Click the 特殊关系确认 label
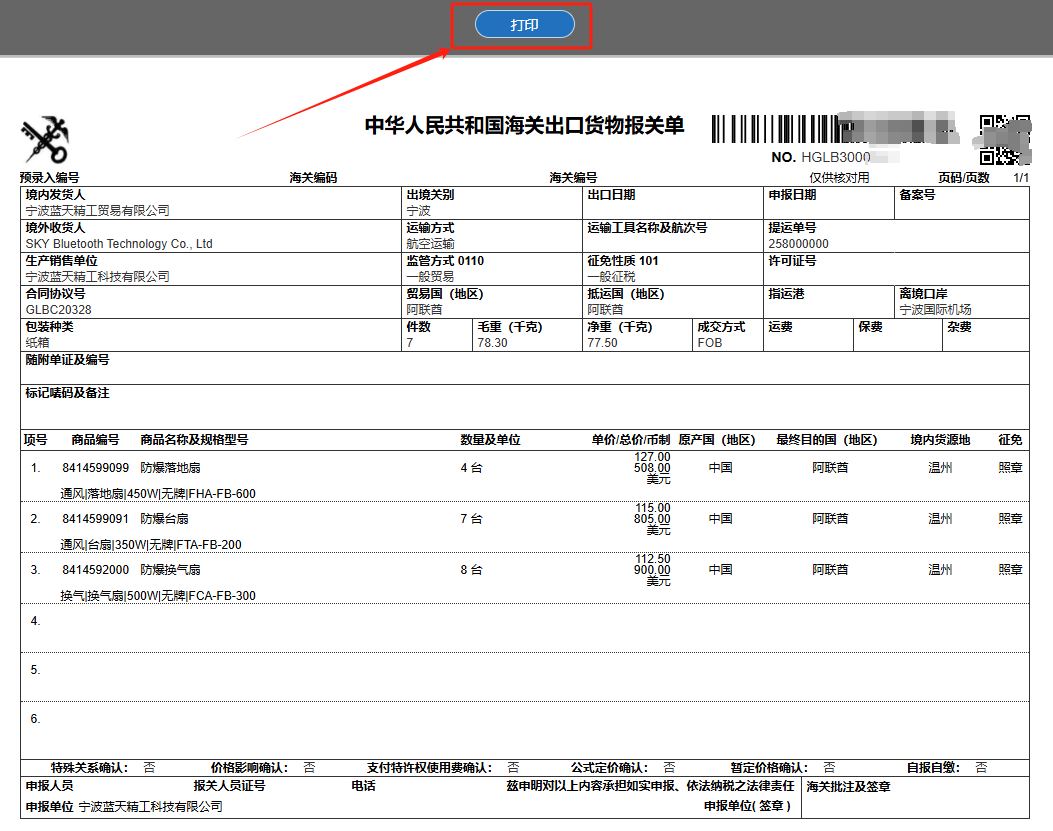Screen dimensions: 1053x831 click(89, 768)
